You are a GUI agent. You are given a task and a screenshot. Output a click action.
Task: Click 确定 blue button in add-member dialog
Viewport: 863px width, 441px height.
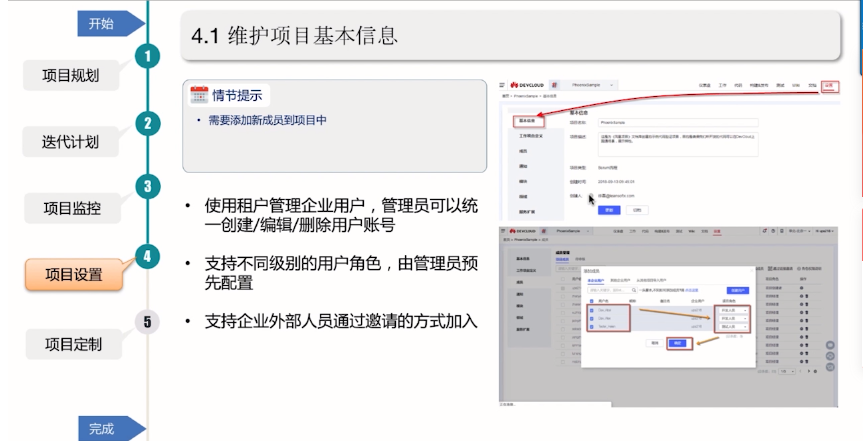[x=678, y=343]
